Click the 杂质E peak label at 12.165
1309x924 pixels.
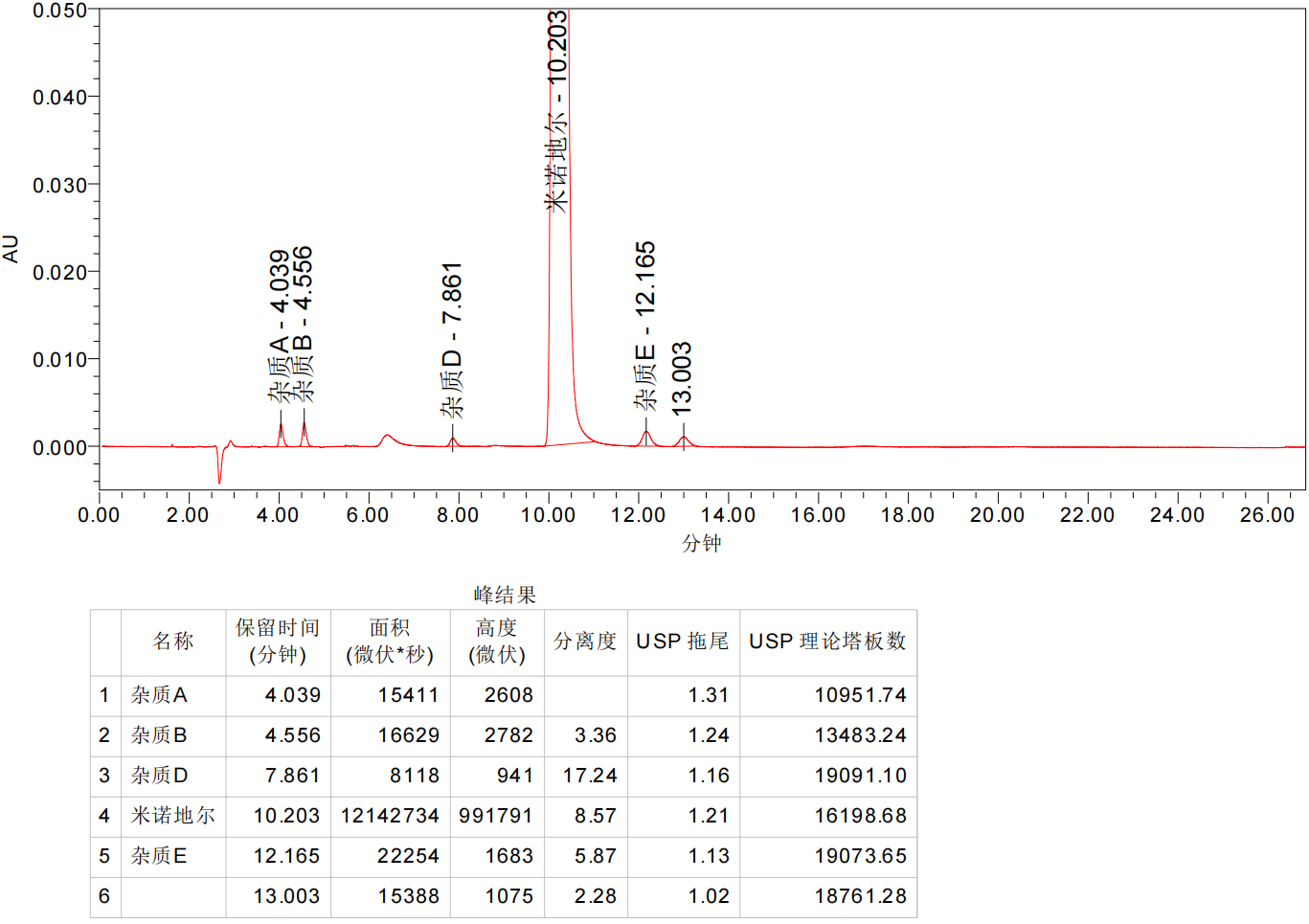pos(645,326)
